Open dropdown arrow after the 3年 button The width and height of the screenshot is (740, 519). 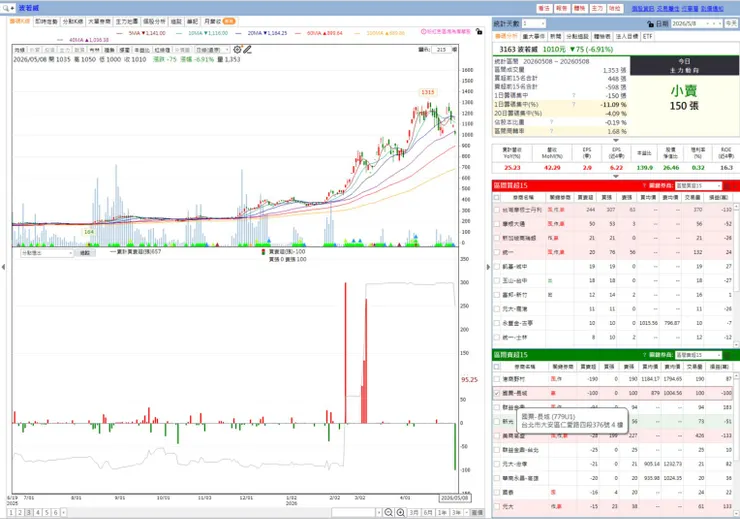[x=467, y=512]
